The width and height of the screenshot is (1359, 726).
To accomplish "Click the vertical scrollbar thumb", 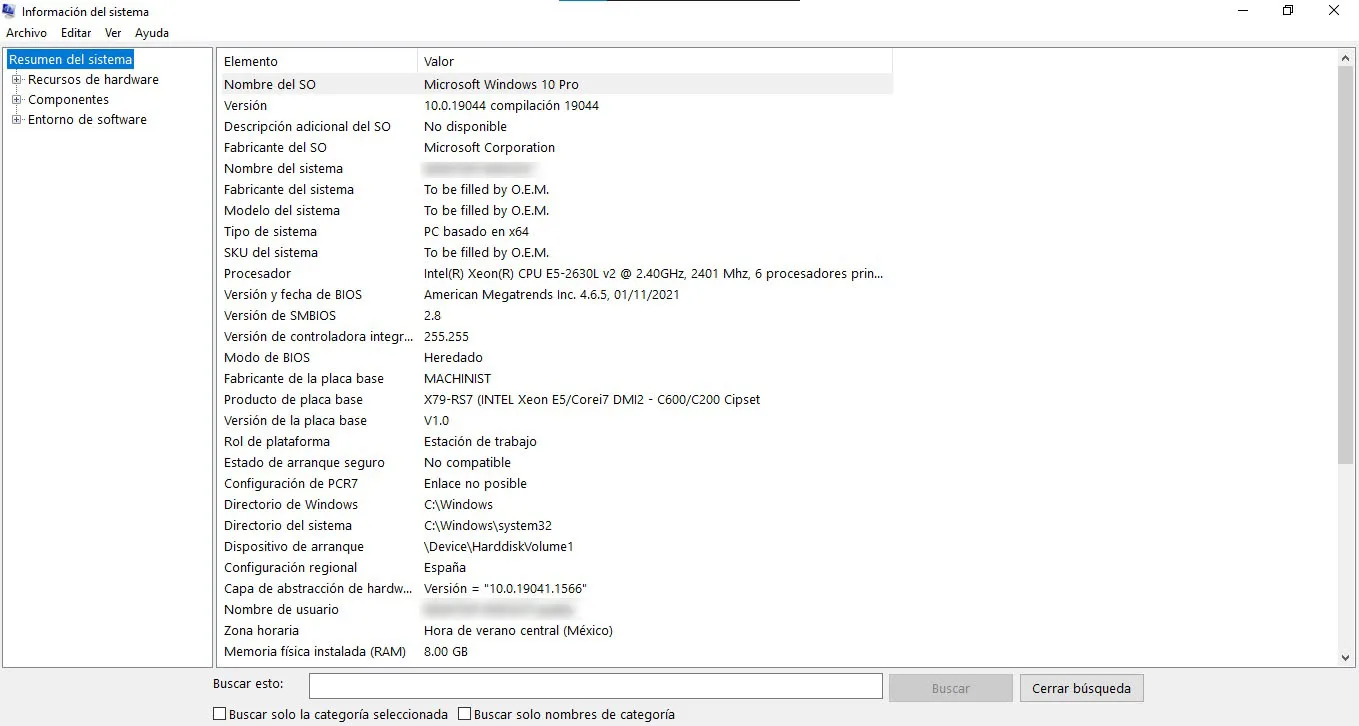I will [x=1346, y=265].
